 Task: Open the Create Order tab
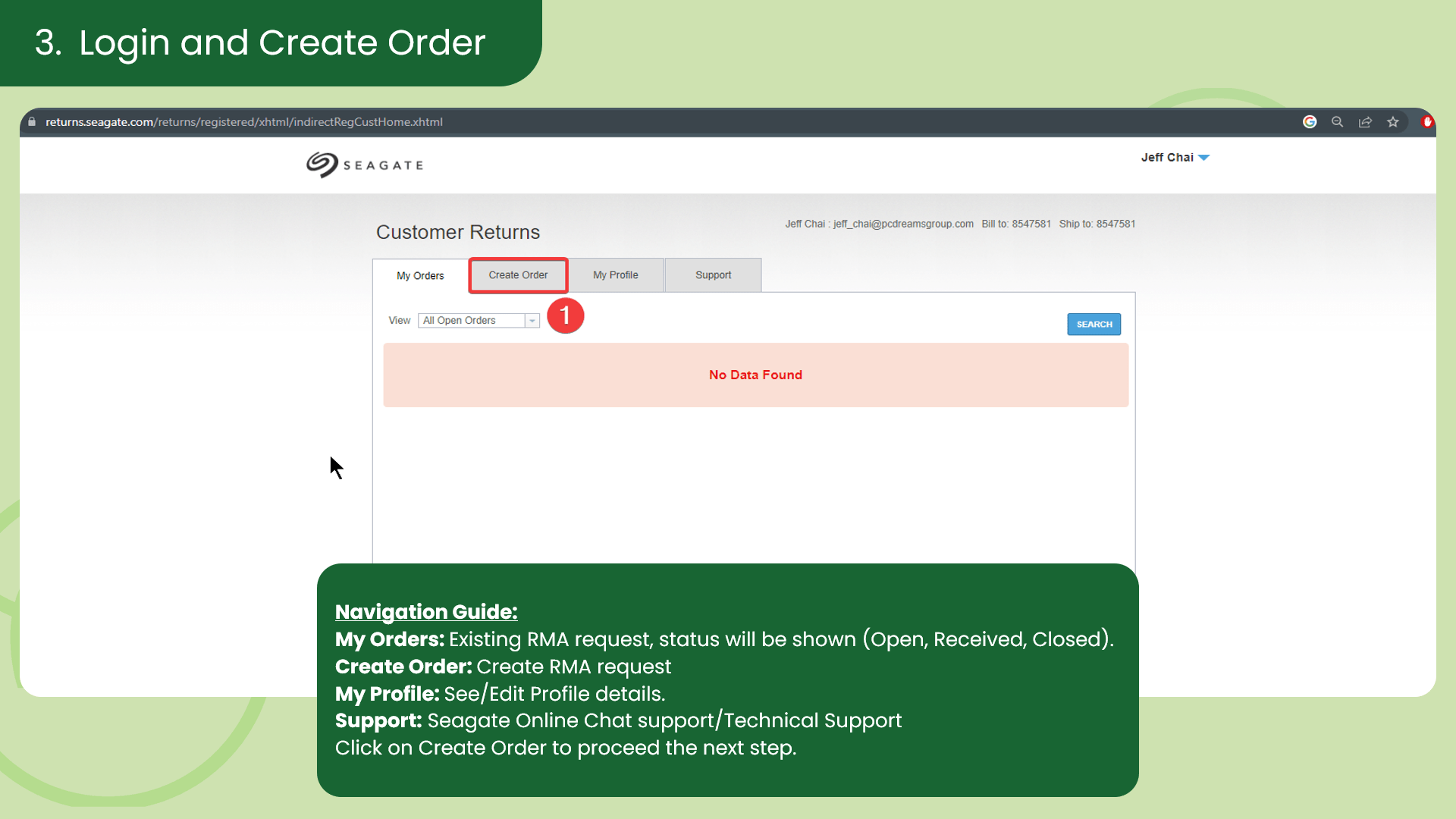pyautogui.click(x=518, y=275)
